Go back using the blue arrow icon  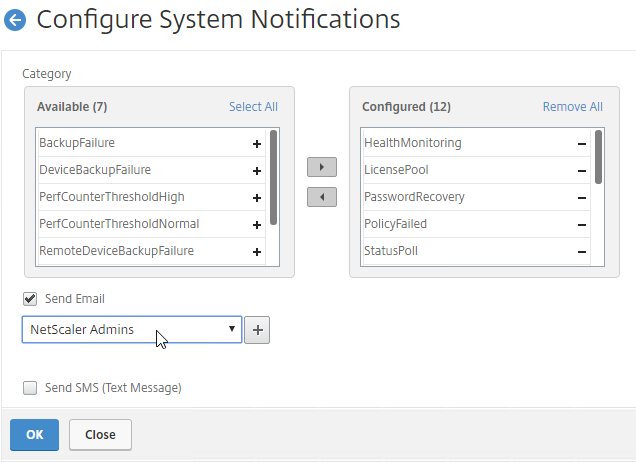(15, 19)
